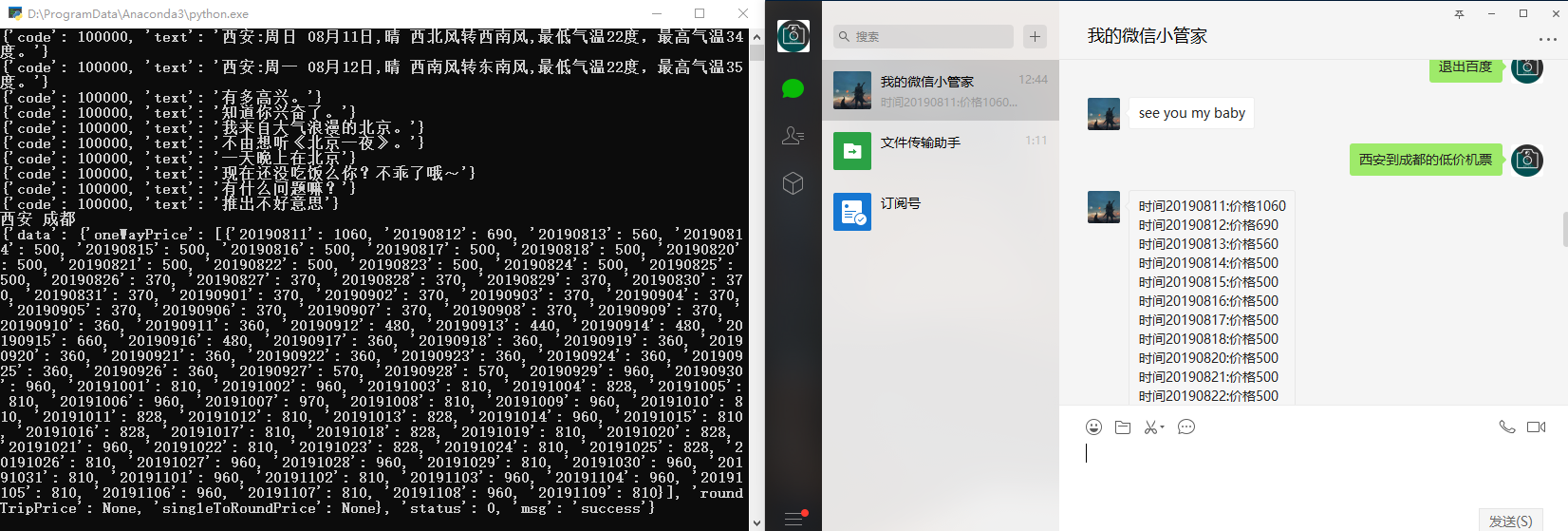Click console line '有多高兴。'

pyautogui.click(x=162, y=98)
